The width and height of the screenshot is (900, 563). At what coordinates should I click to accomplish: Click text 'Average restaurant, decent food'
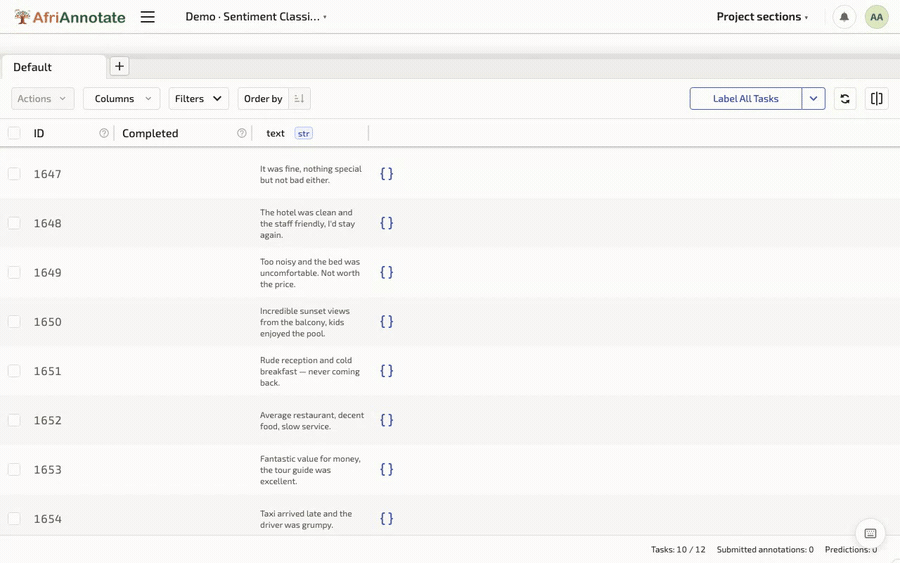click(x=312, y=421)
